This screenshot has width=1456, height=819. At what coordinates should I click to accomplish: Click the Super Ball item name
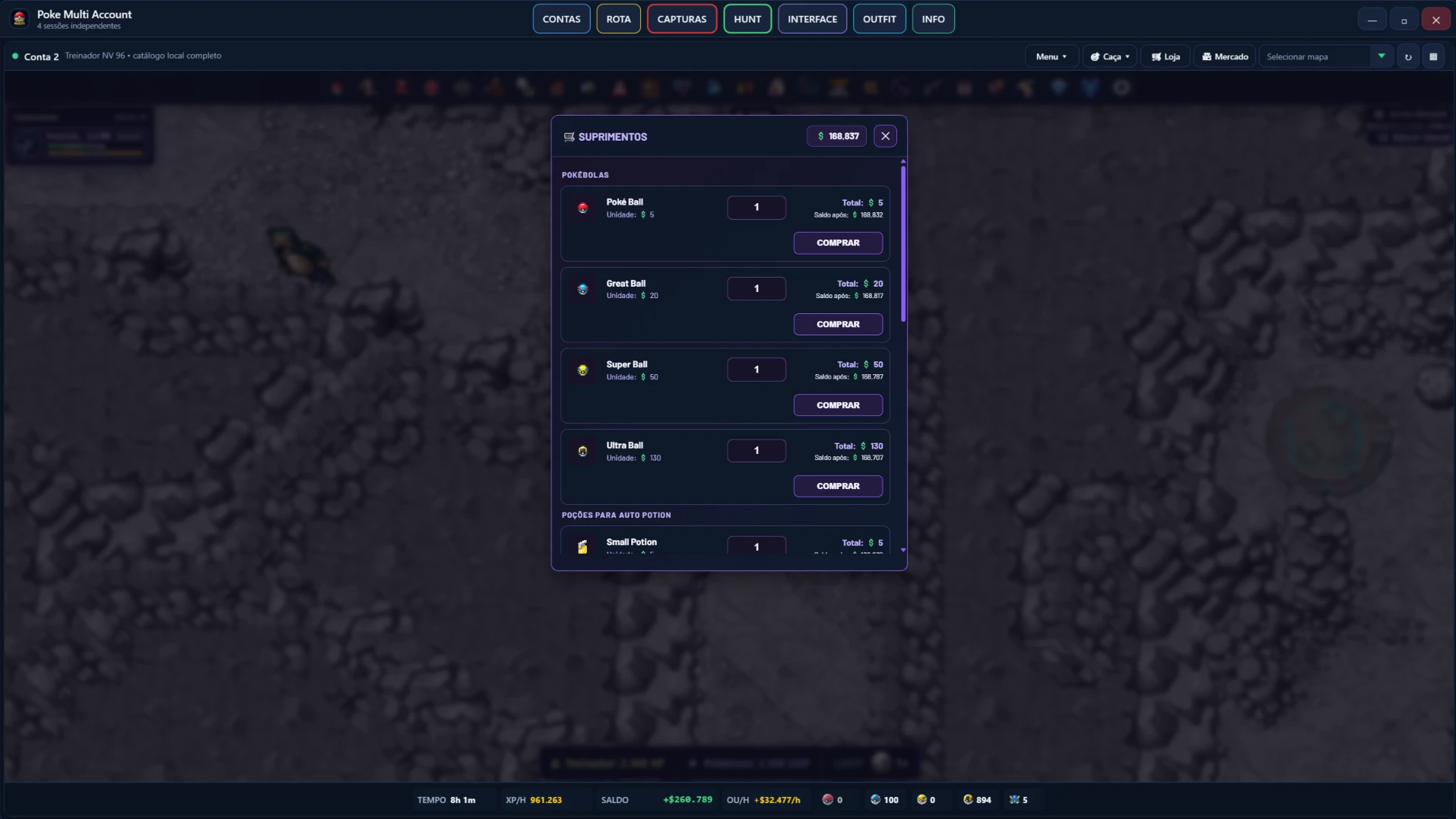[x=626, y=364]
